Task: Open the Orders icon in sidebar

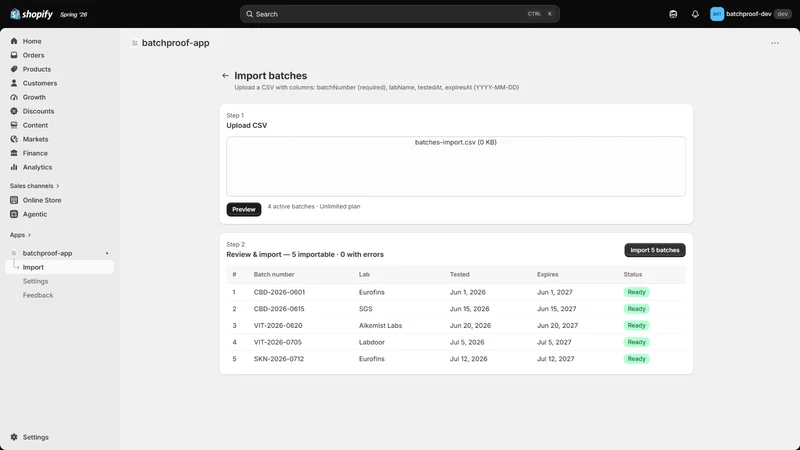Action: [14, 55]
